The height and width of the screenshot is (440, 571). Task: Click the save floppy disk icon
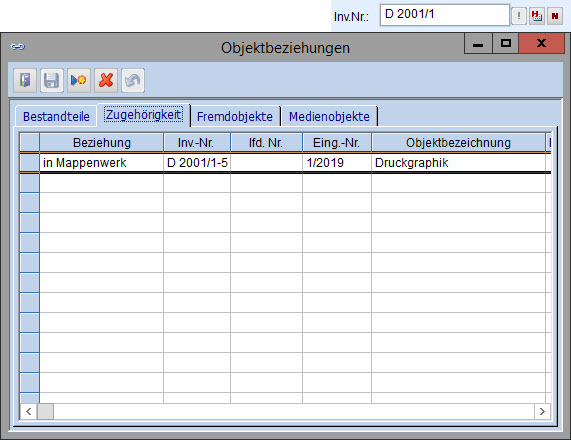[x=51, y=80]
